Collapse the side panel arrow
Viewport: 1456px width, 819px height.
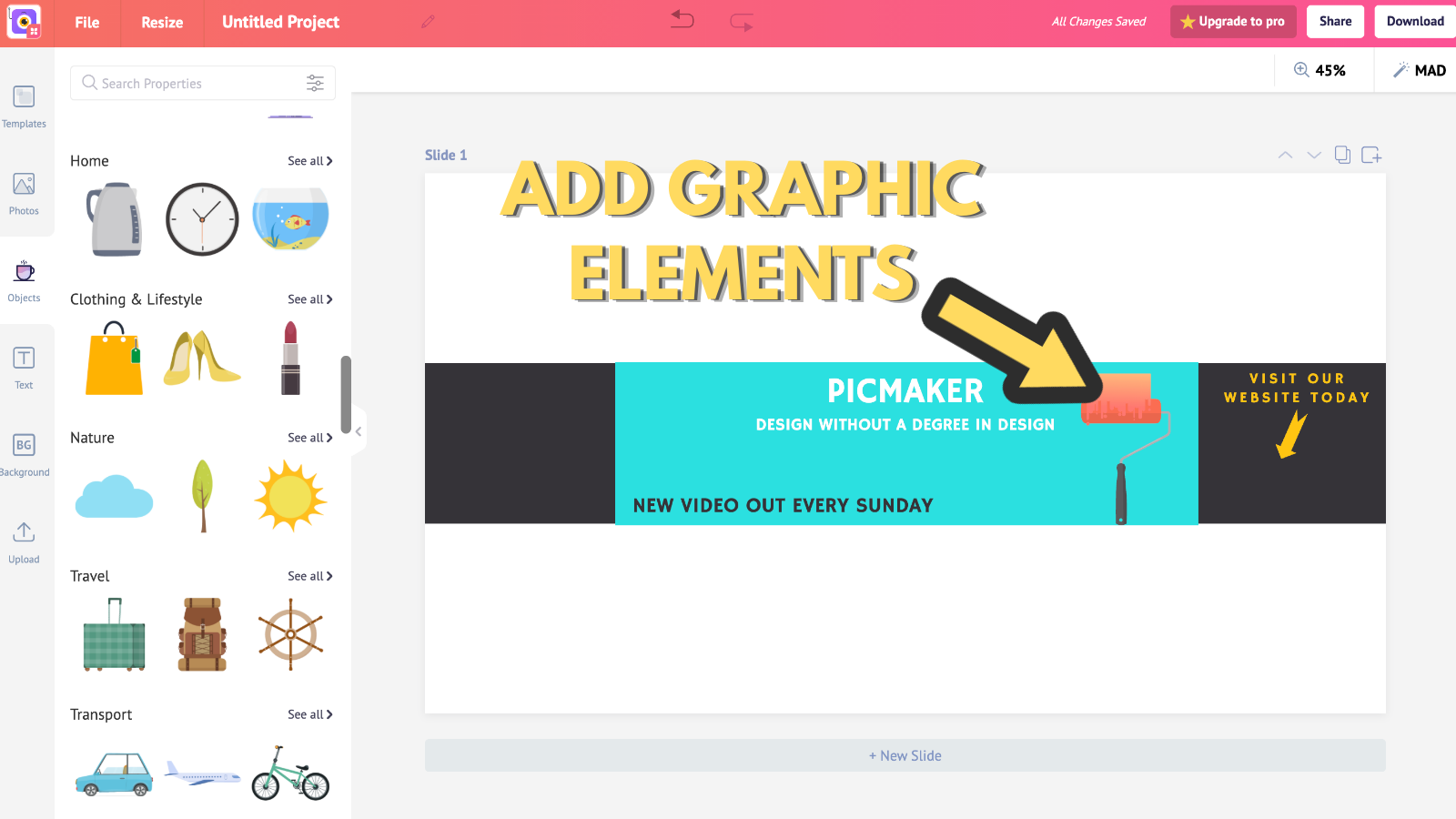[x=359, y=431]
